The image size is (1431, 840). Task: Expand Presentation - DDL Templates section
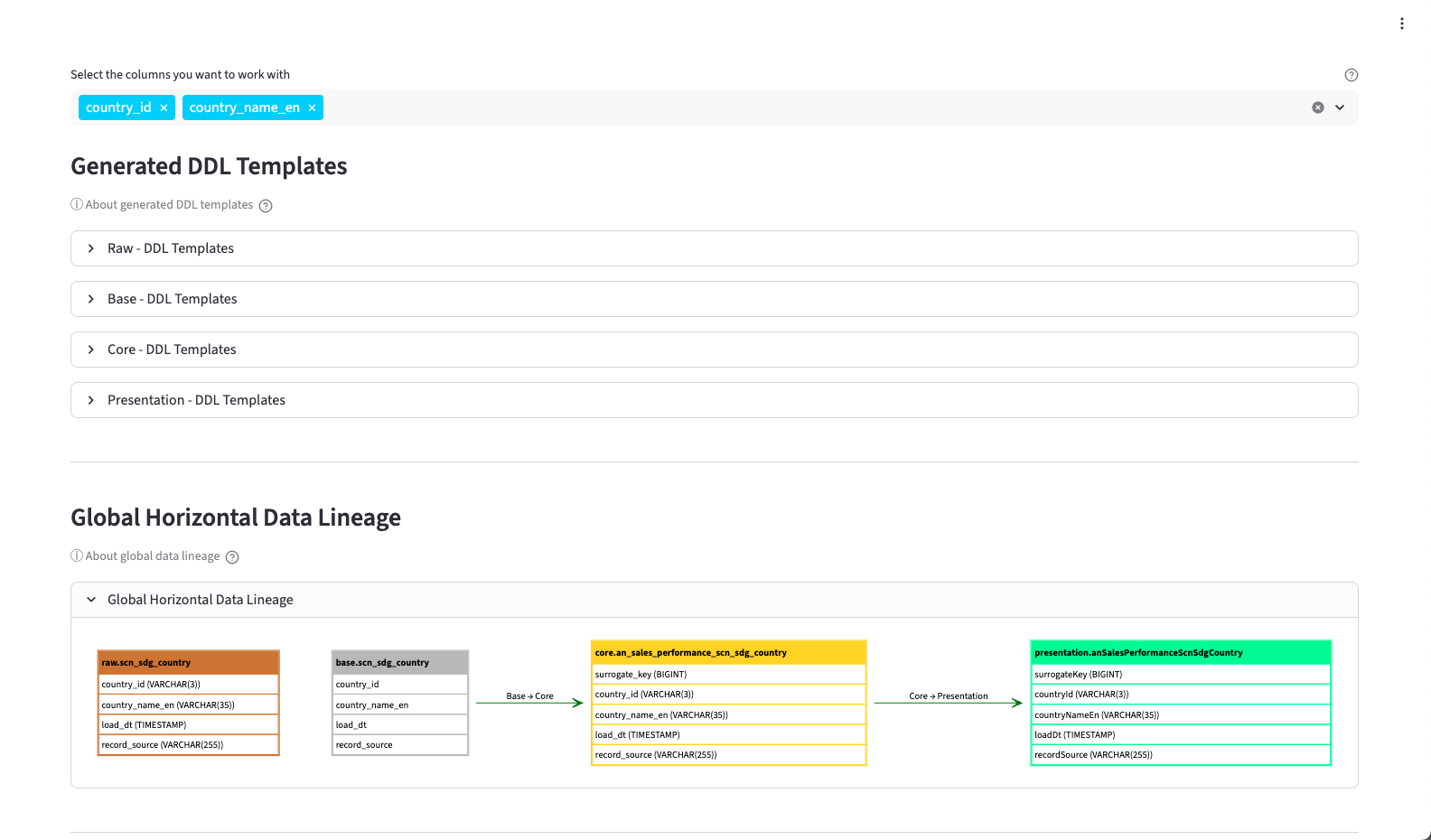[x=715, y=400]
